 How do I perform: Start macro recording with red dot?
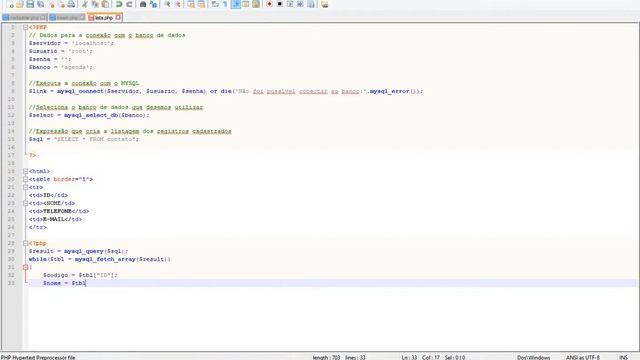[269, 4]
